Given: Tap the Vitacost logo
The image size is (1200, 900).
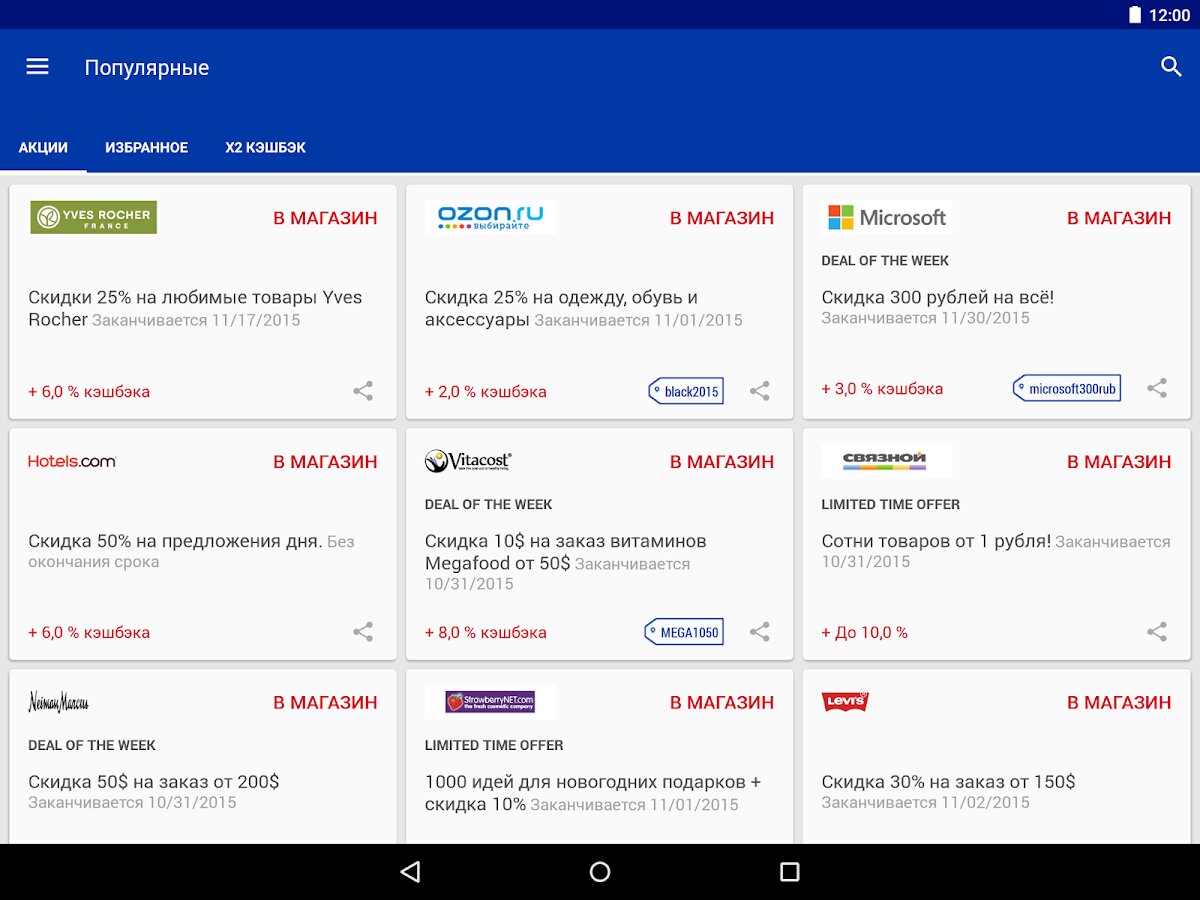Looking at the screenshot, I should (468, 461).
